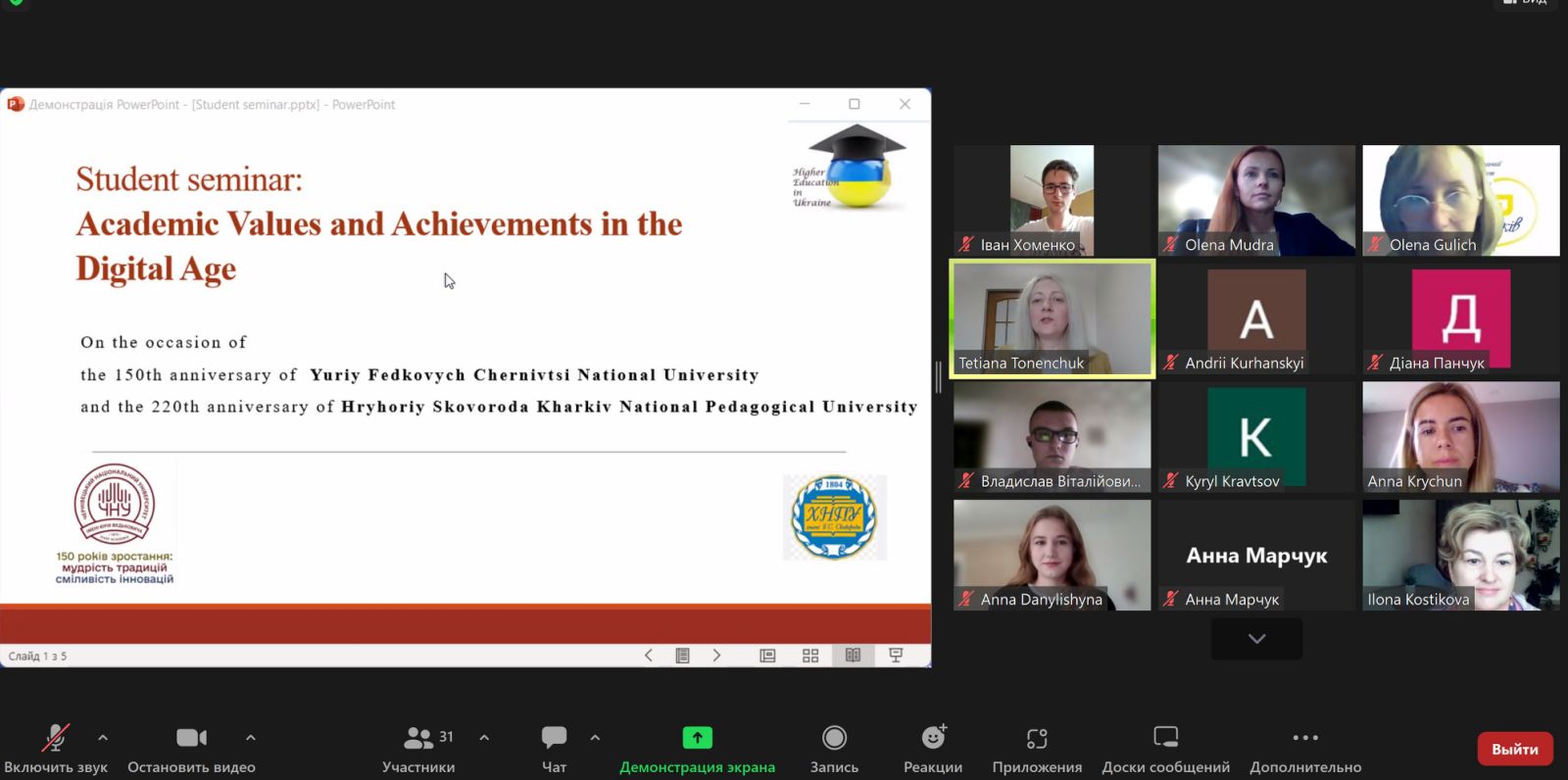Start recording with Запись button
The image size is (1568, 780).
pos(834,749)
